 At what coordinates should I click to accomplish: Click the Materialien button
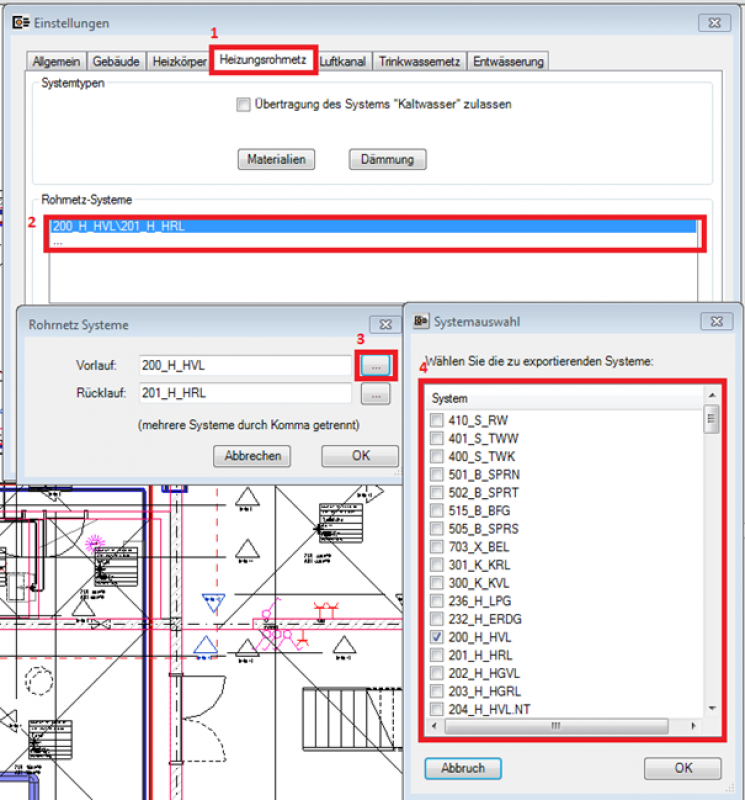pyautogui.click(x=277, y=159)
